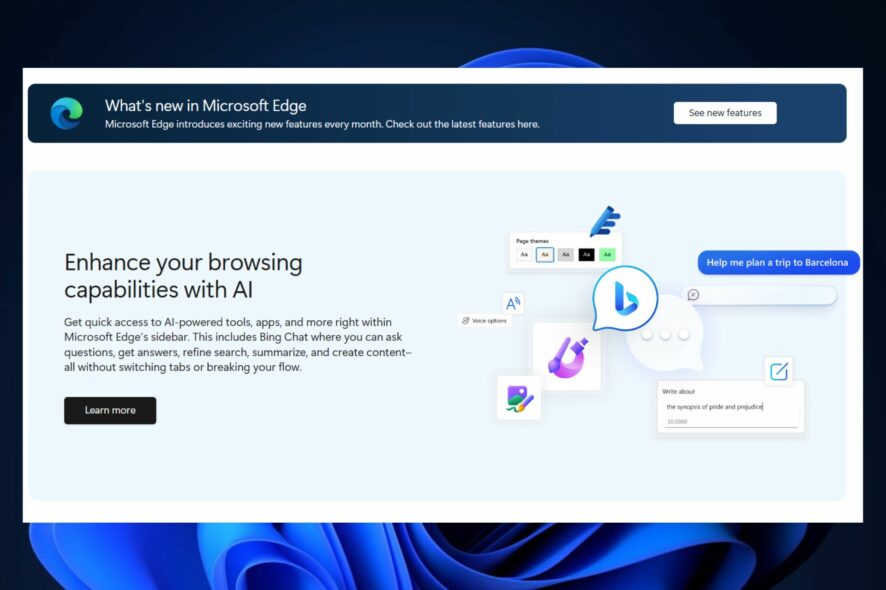Choose the gray page theme swatch
Screen dimensions: 886x590
click(566, 255)
